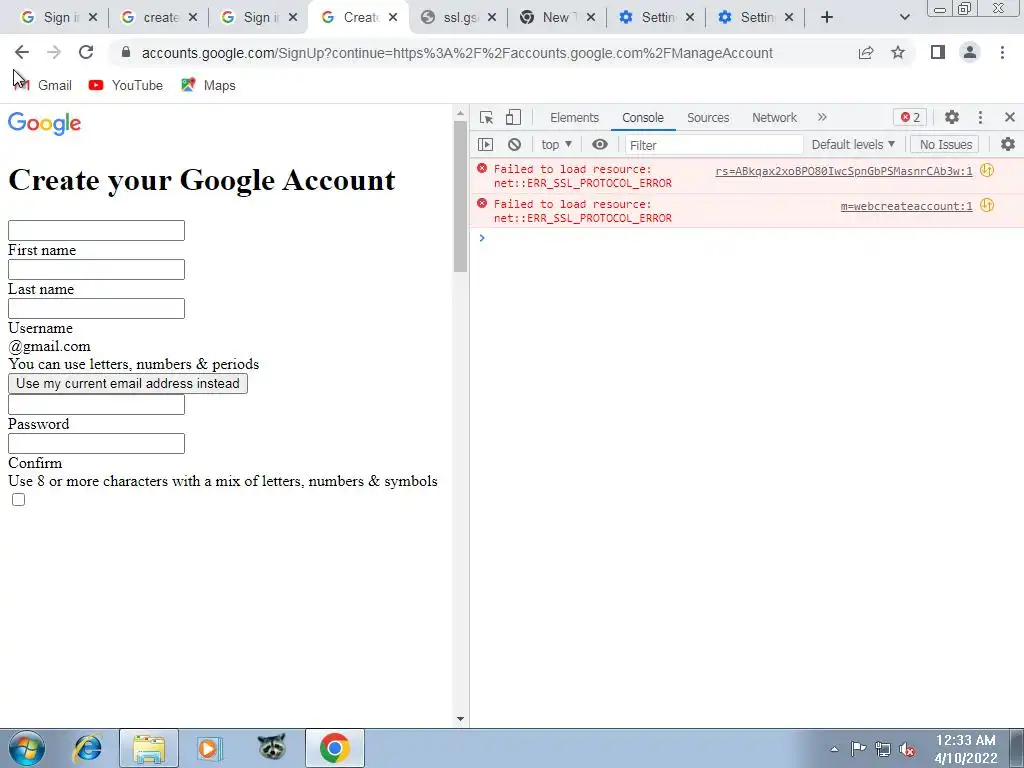The width and height of the screenshot is (1024, 768).
Task: Click the browser back arrow
Action: click(x=22, y=52)
